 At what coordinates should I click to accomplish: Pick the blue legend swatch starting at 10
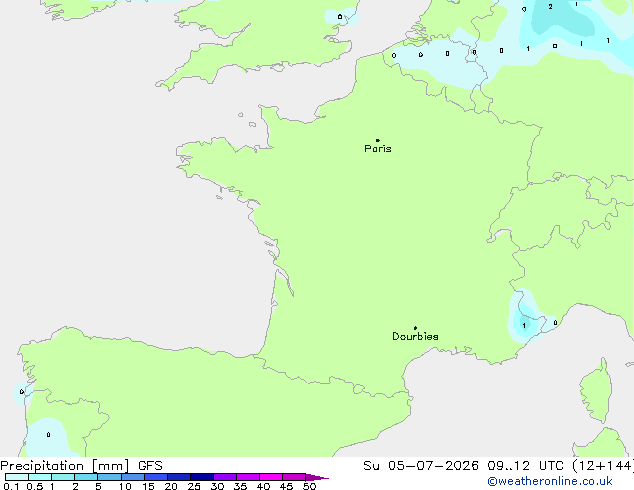click(132, 477)
